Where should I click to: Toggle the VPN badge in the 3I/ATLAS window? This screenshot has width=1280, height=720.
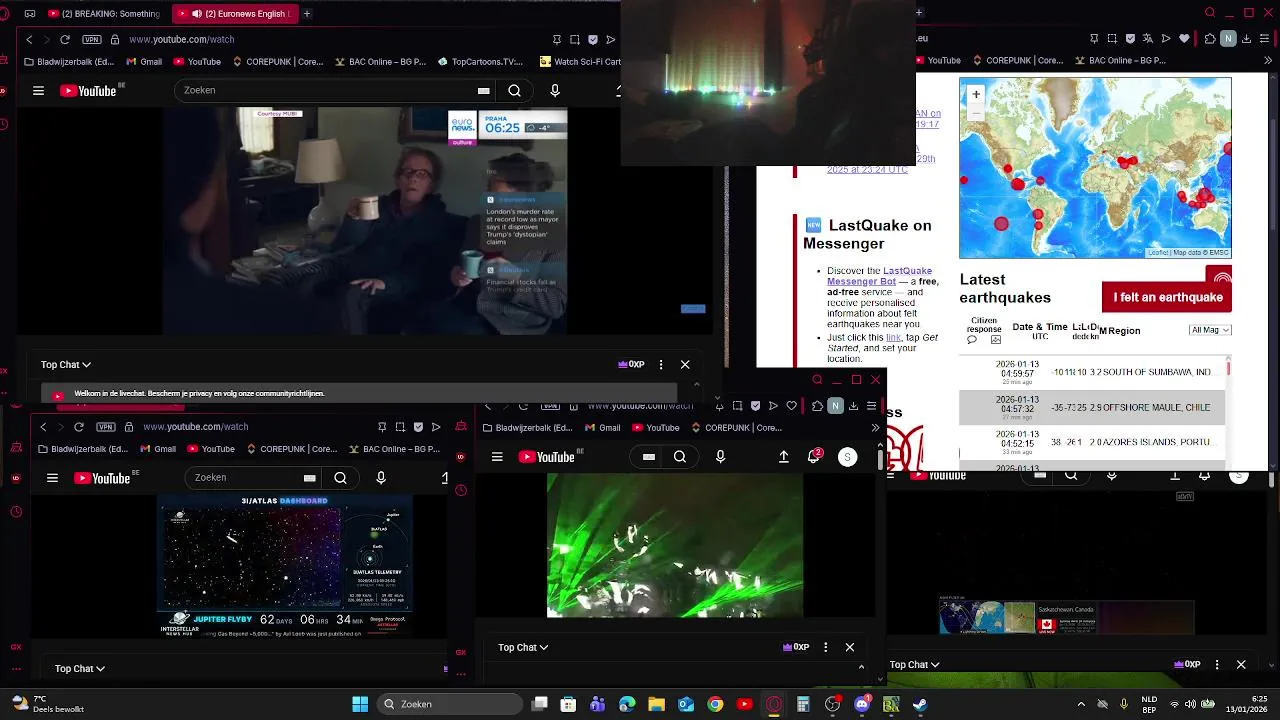(x=106, y=427)
